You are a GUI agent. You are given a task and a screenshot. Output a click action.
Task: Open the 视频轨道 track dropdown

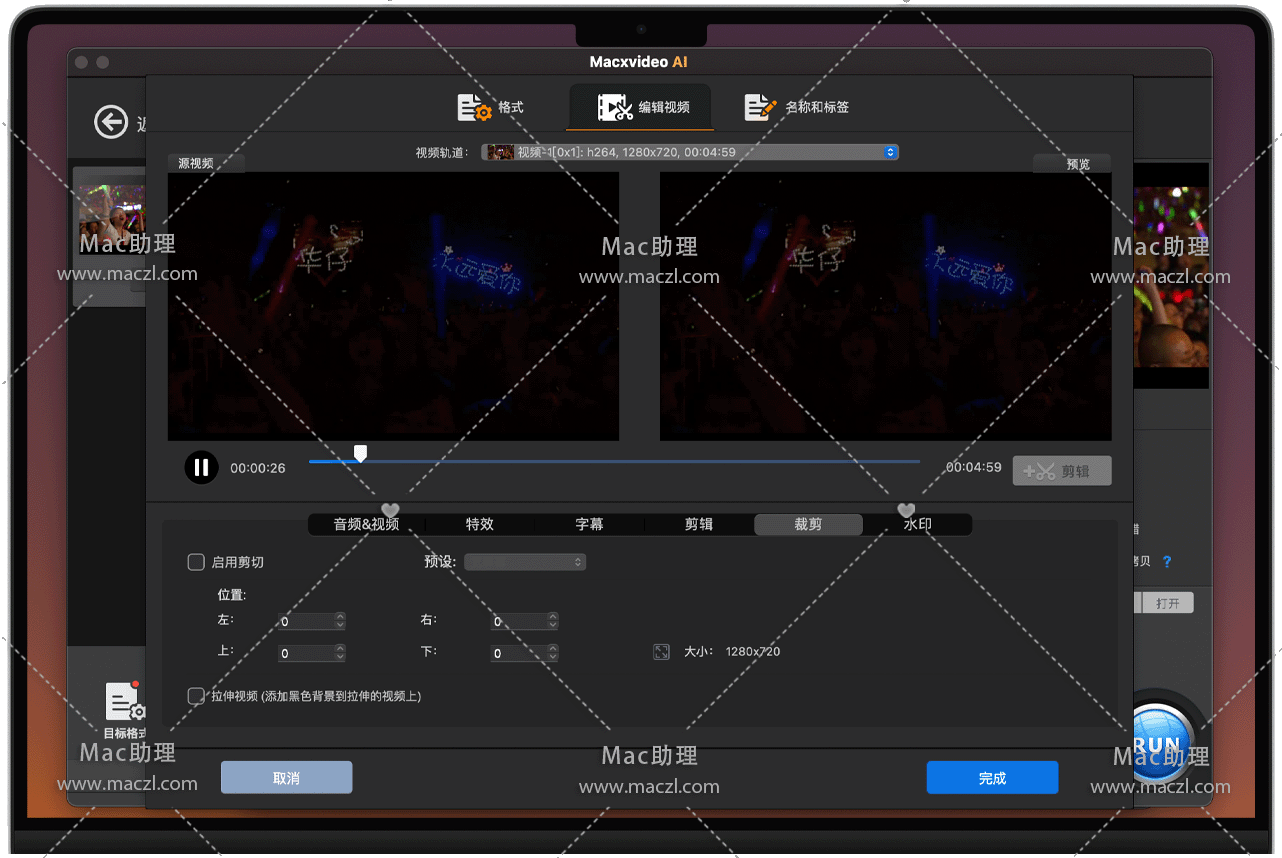[x=690, y=152]
